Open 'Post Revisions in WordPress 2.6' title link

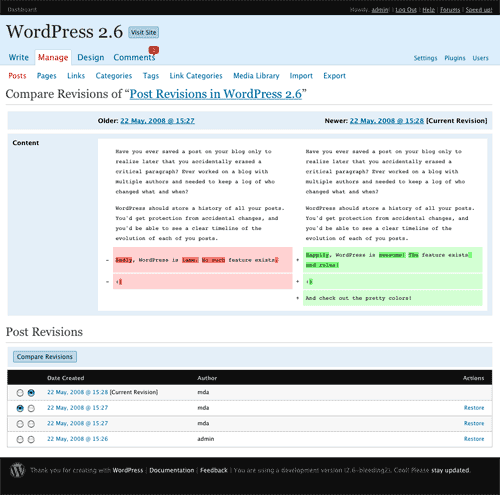click(x=216, y=94)
